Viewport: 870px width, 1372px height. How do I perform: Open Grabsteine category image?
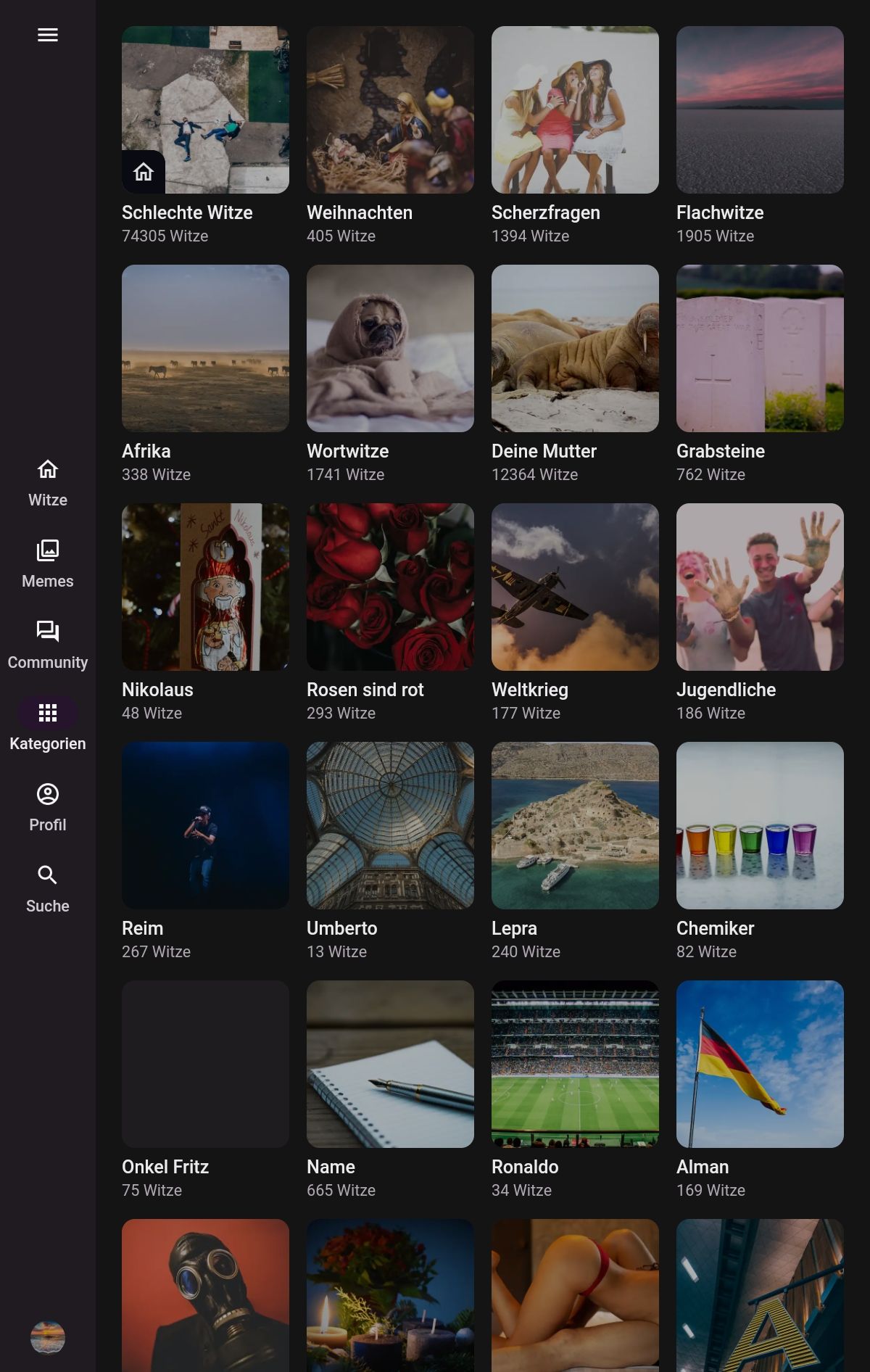coord(760,348)
